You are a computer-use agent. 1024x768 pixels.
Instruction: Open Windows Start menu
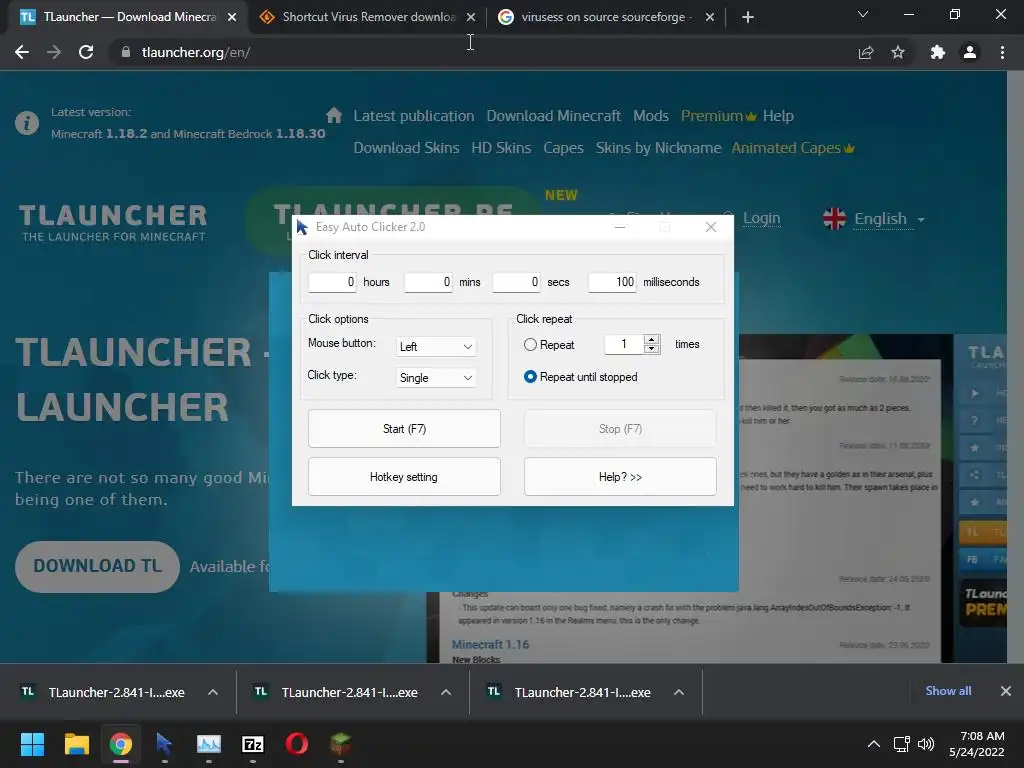[32, 744]
